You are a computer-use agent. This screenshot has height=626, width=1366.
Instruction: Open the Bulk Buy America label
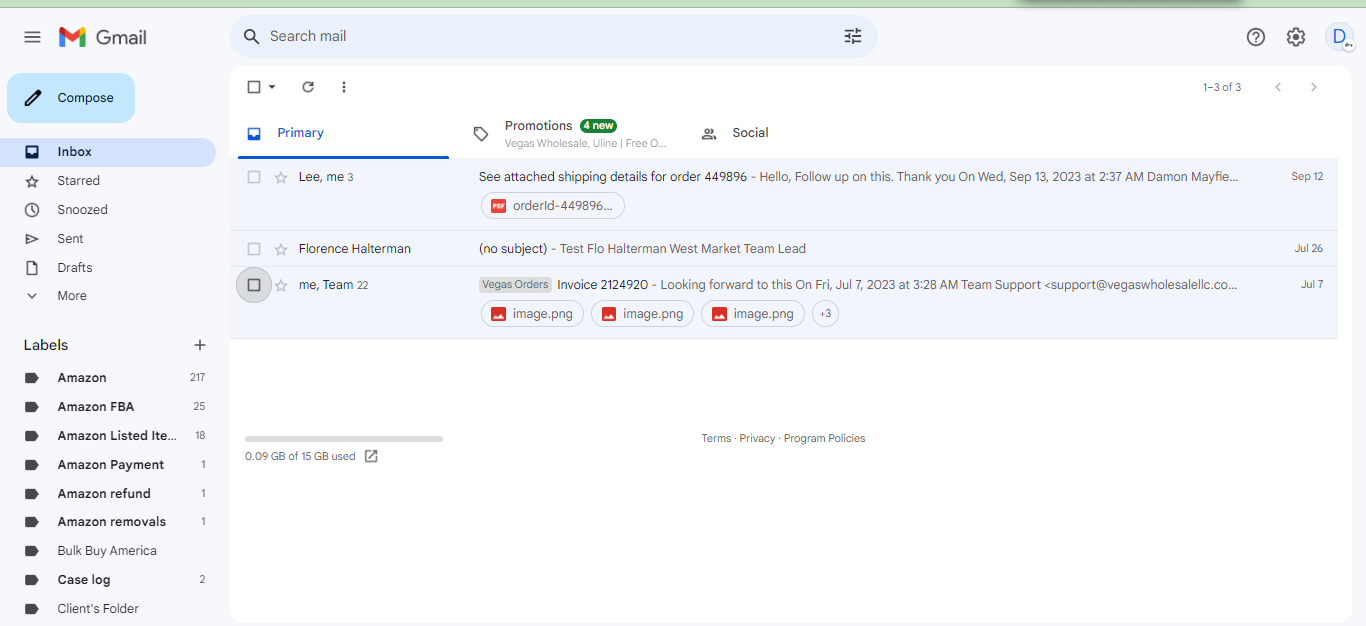pyautogui.click(x=107, y=551)
